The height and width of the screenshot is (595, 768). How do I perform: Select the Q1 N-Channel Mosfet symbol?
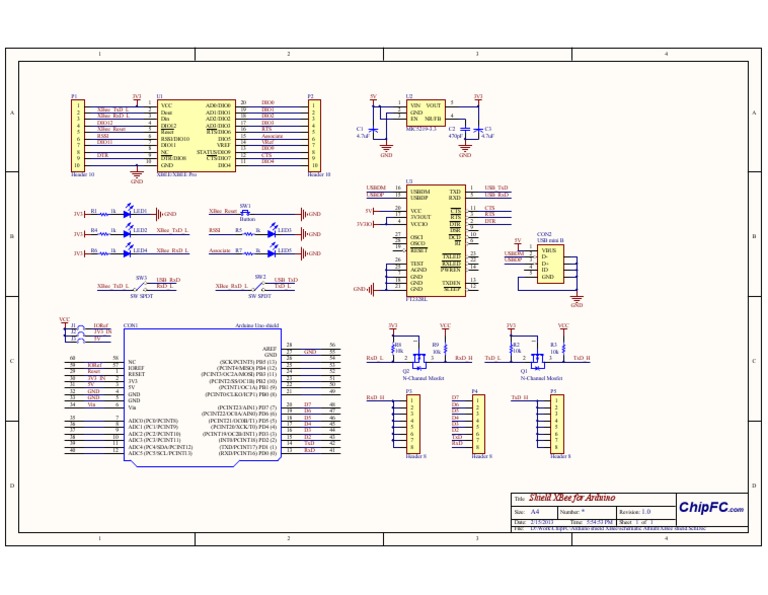537,361
